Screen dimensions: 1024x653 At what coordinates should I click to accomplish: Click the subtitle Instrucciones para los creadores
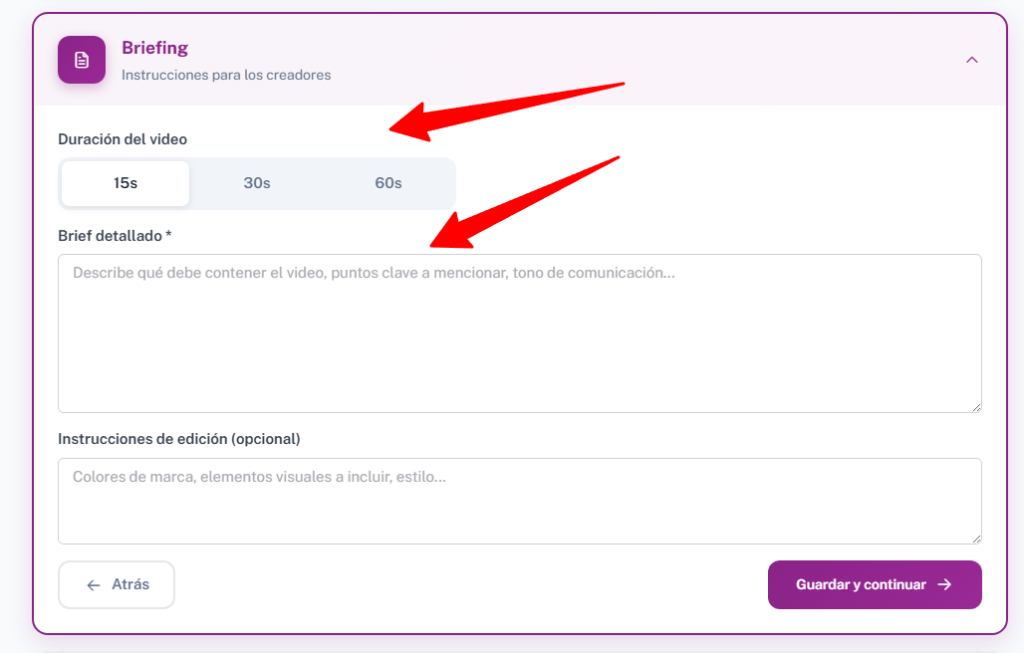[226, 75]
